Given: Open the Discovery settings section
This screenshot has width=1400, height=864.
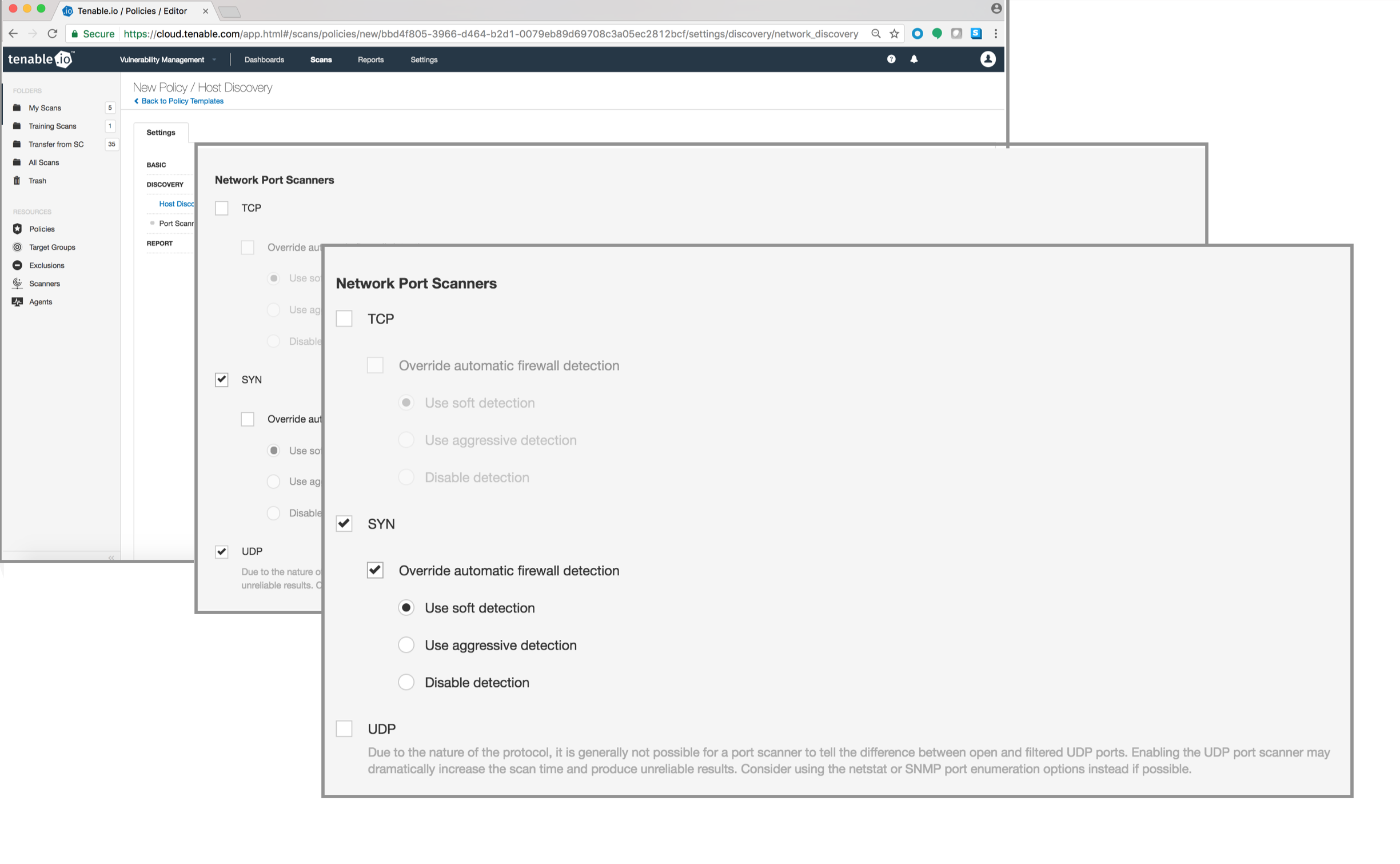Looking at the screenshot, I should (x=165, y=184).
